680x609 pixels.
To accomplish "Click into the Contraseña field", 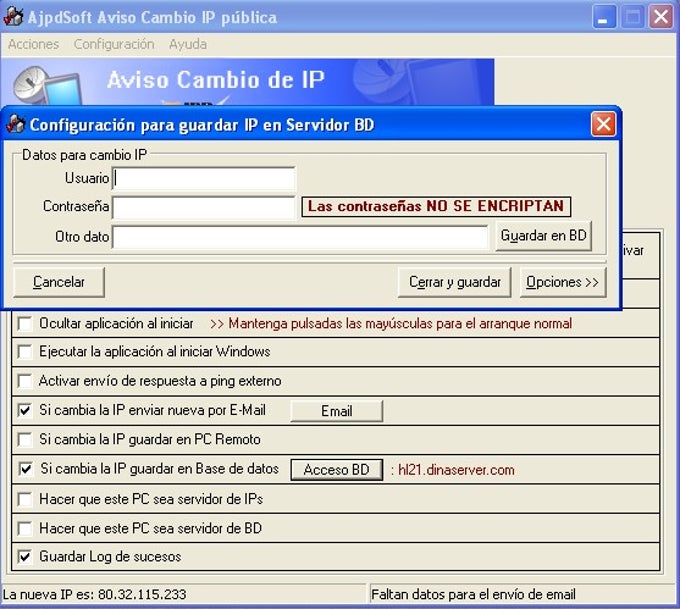I will (204, 207).
